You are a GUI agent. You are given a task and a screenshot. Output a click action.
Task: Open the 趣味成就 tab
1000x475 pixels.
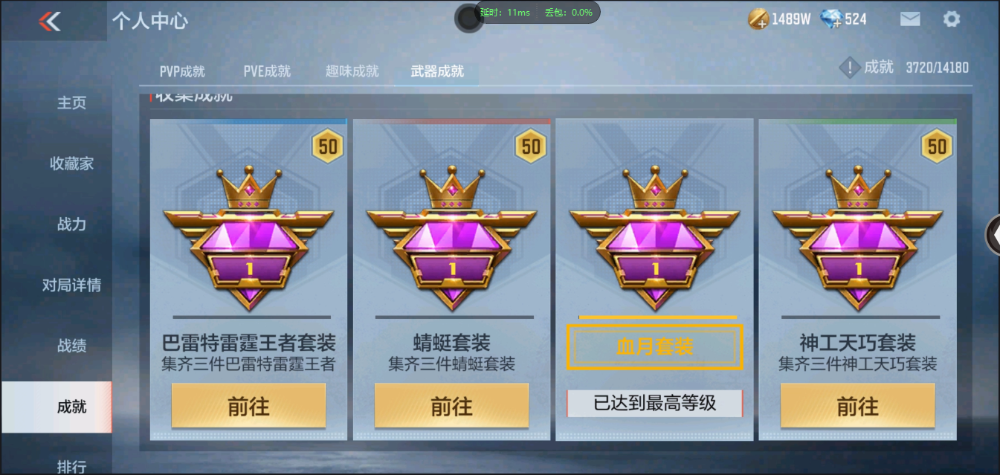(x=352, y=71)
